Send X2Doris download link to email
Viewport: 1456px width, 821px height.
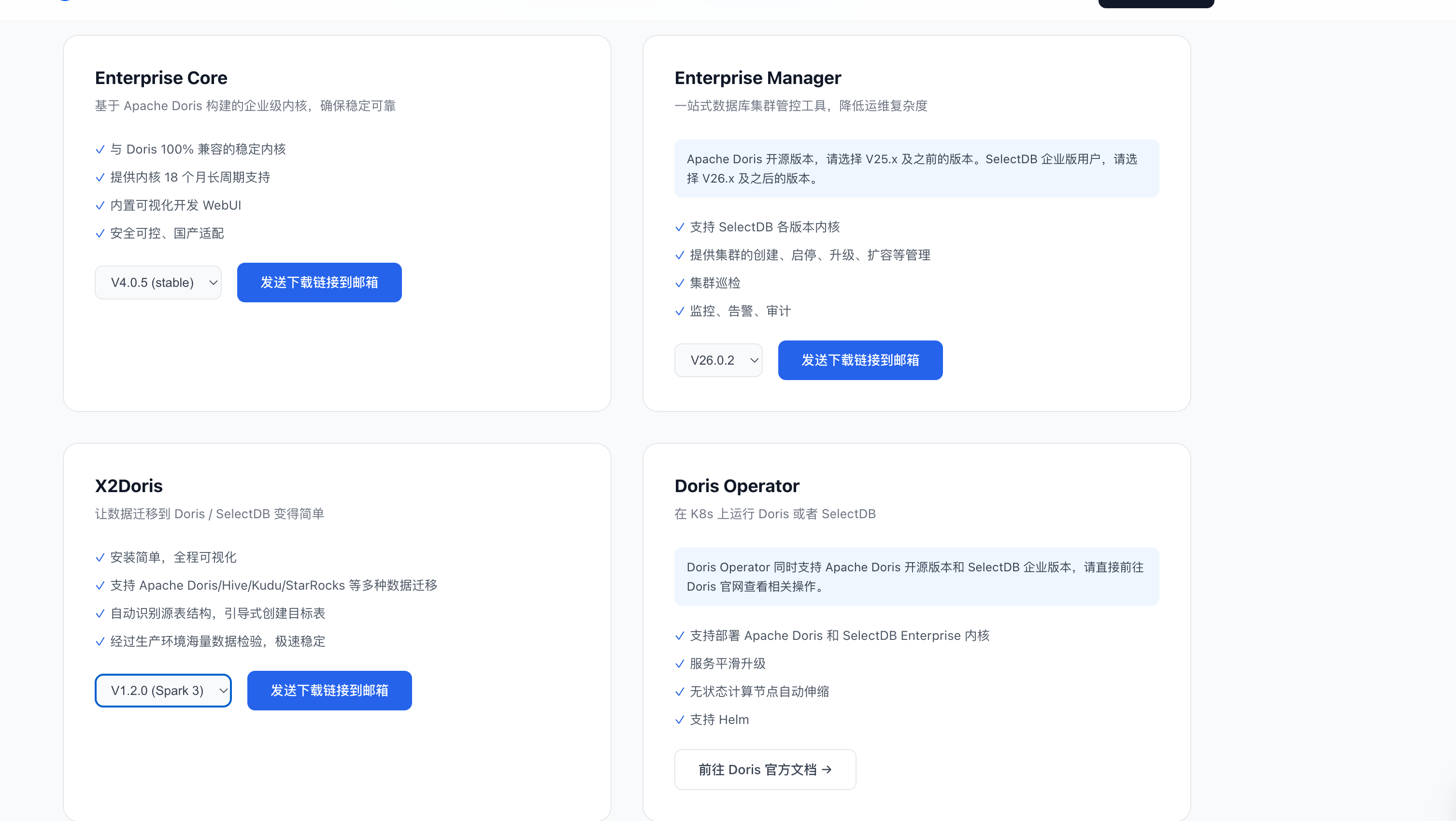(x=329, y=691)
